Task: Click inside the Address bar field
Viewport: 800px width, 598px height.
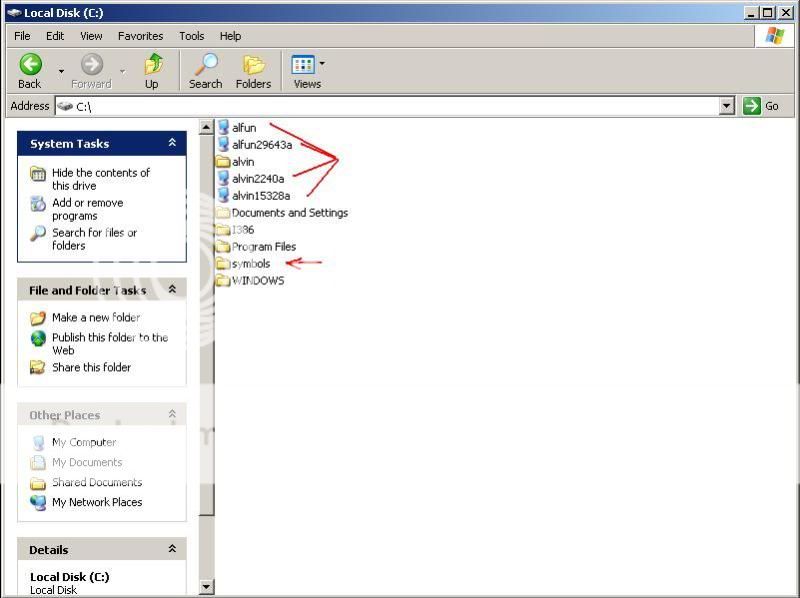Action: pyautogui.click(x=388, y=106)
